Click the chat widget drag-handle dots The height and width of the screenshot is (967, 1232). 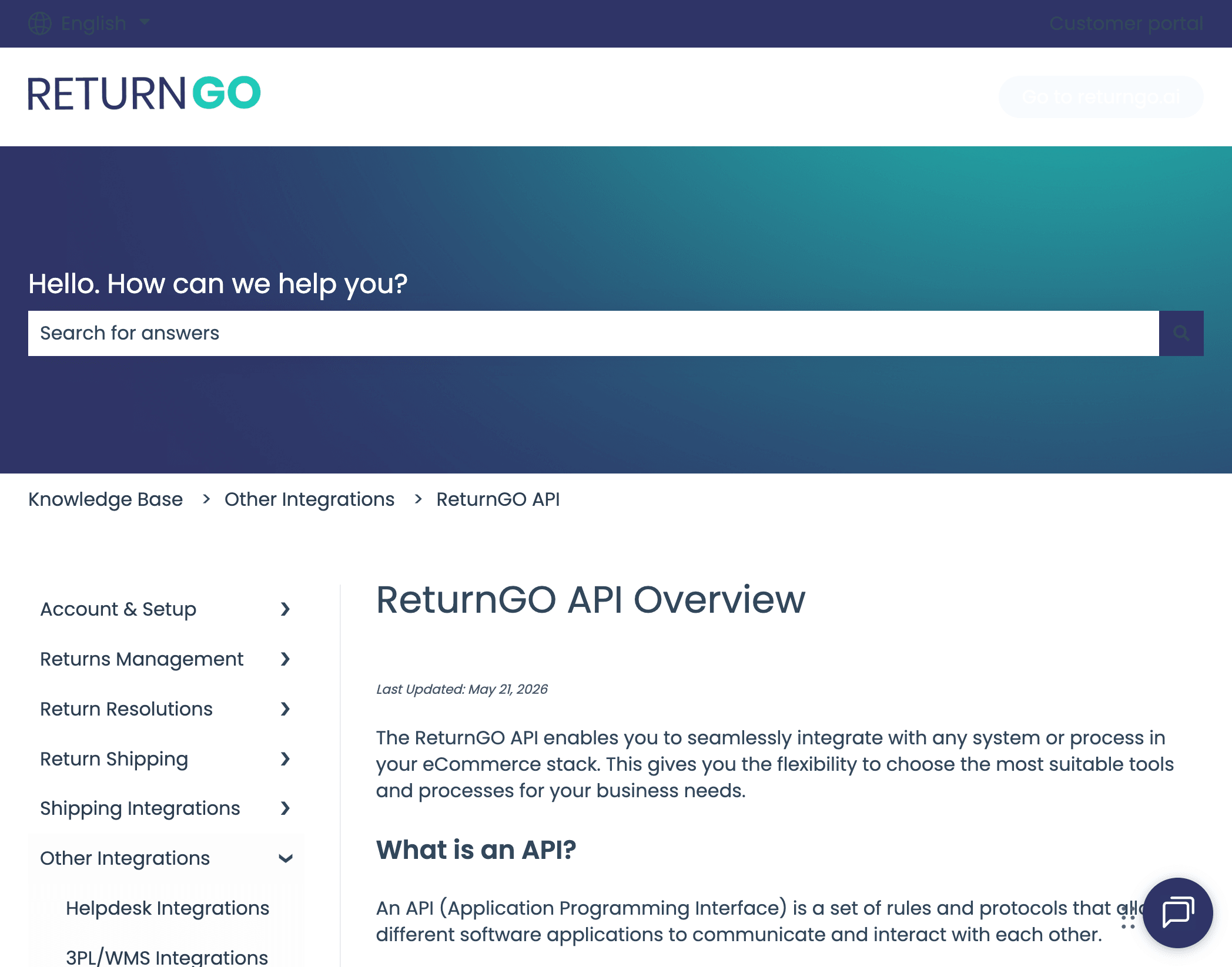point(1128,917)
